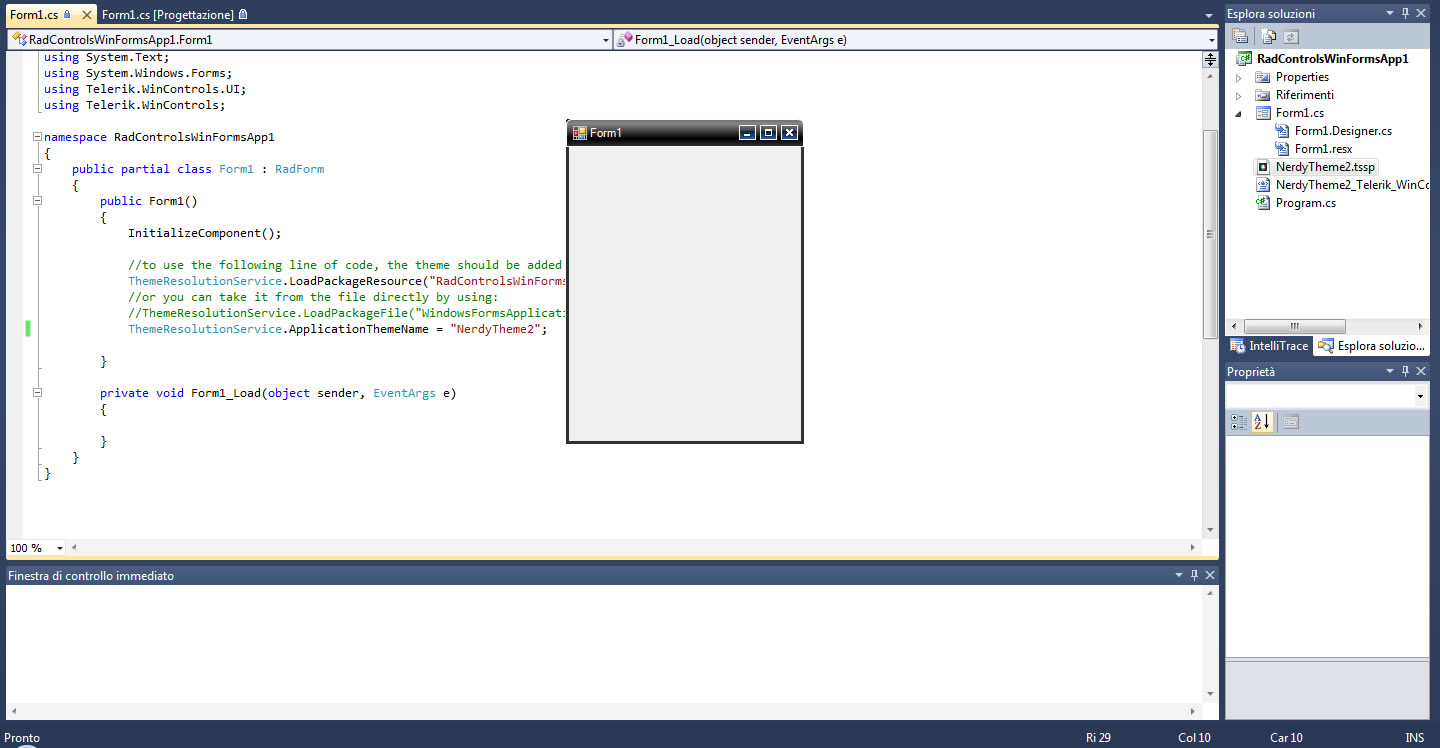Click the "Ri 29" status bar entry

[x=1098, y=738]
